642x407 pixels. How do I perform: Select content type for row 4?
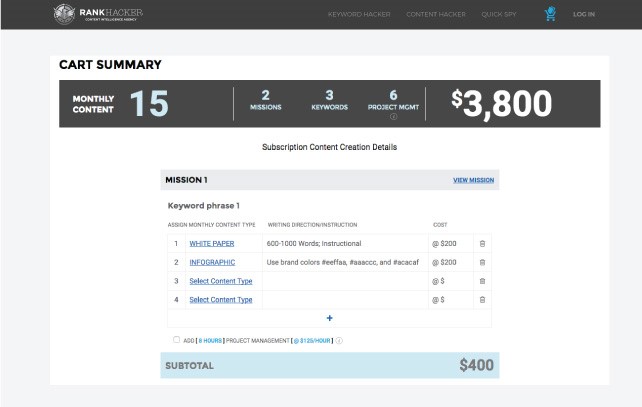tap(220, 299)
